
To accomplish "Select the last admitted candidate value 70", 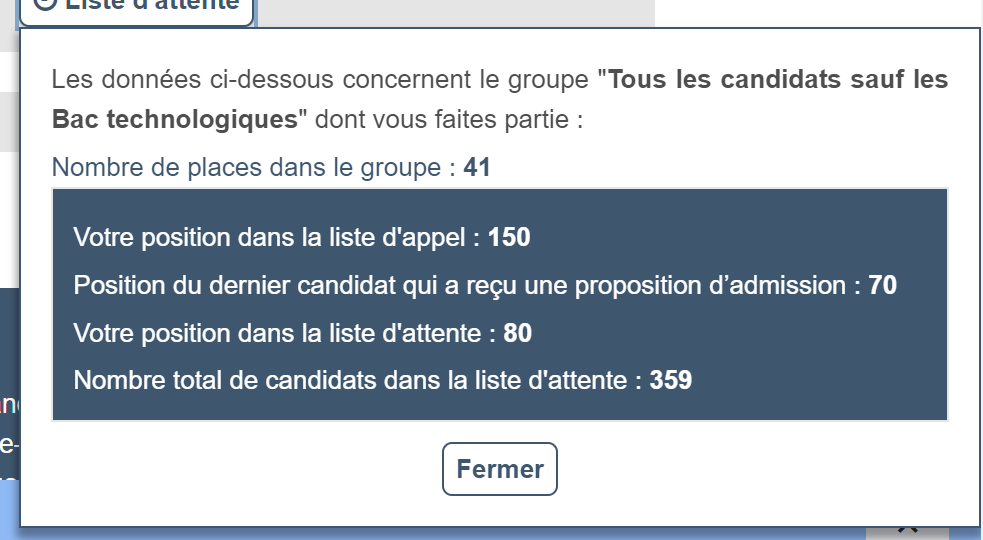I will click(883, 286).
